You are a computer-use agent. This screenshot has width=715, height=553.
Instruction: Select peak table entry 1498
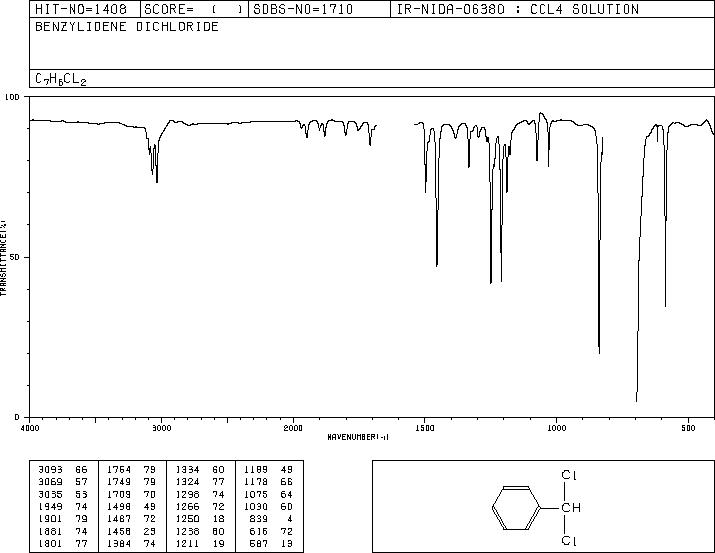tap(119, 506)
